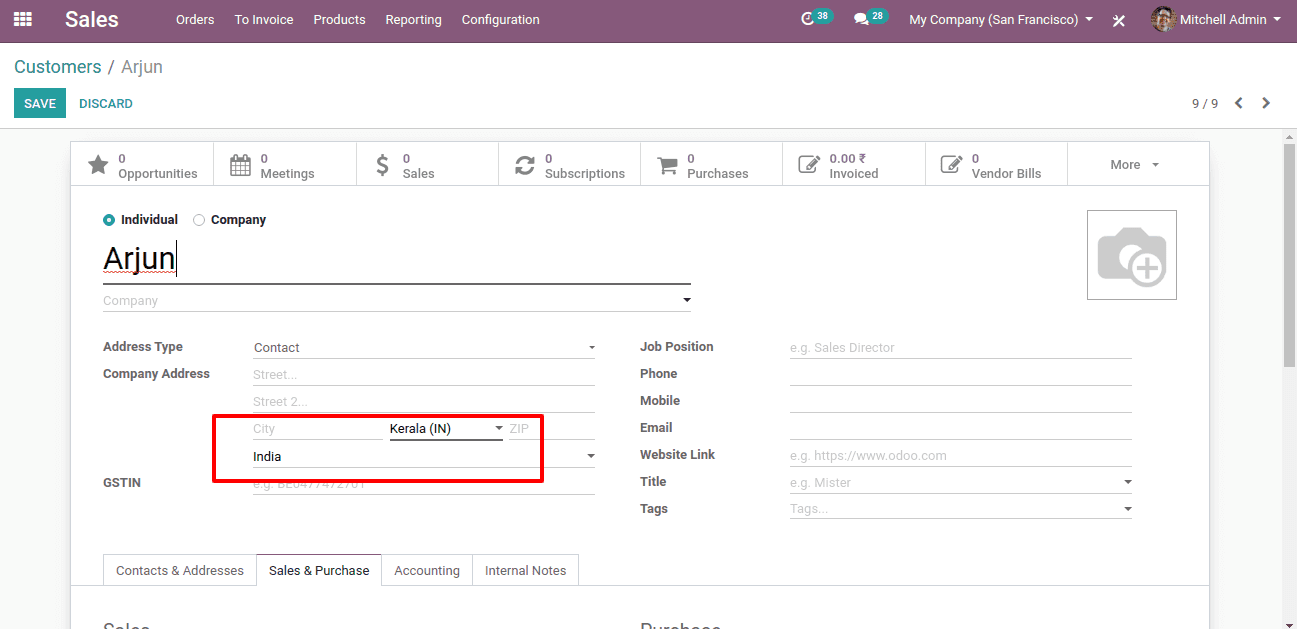
Task: Click the 9 / 9 pager counter
Action: pyautogui.click(x=1205, y=104)
